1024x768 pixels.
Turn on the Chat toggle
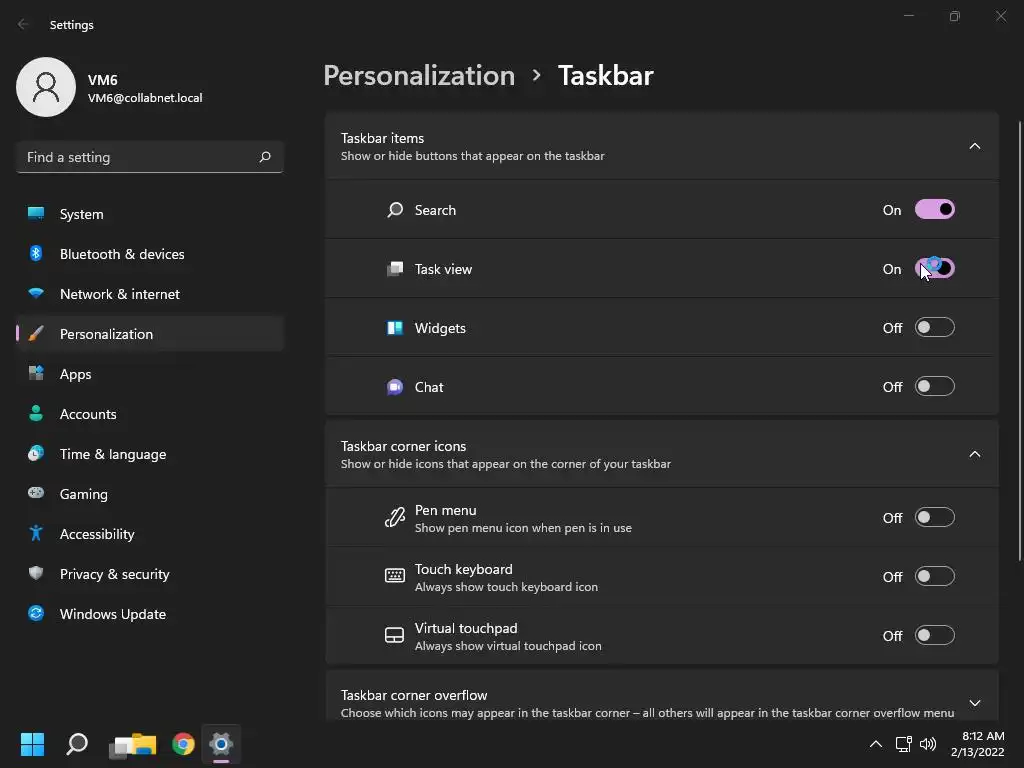point(935,387)
